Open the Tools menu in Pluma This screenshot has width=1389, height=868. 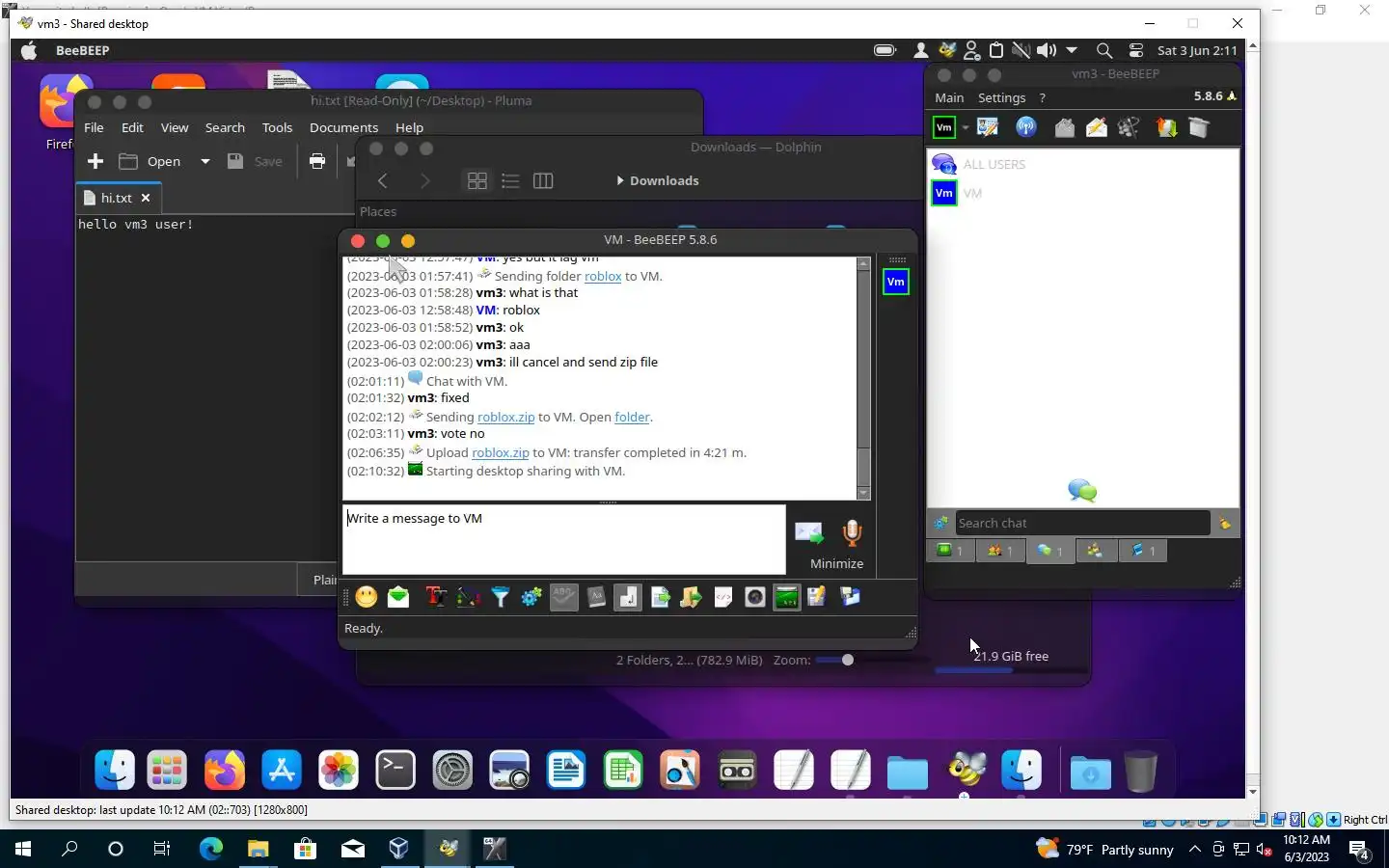277,127
